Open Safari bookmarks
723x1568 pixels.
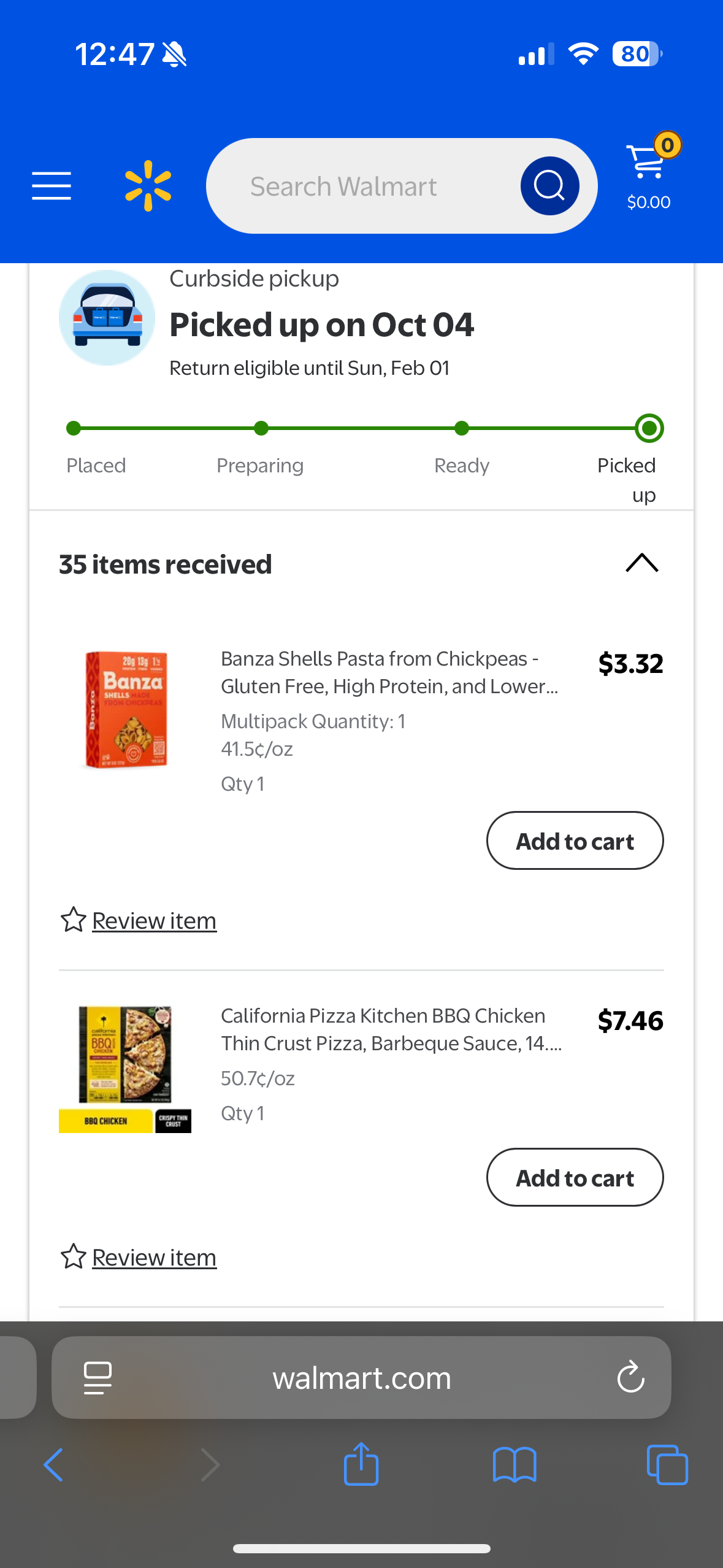click(x=515, y=1464)
